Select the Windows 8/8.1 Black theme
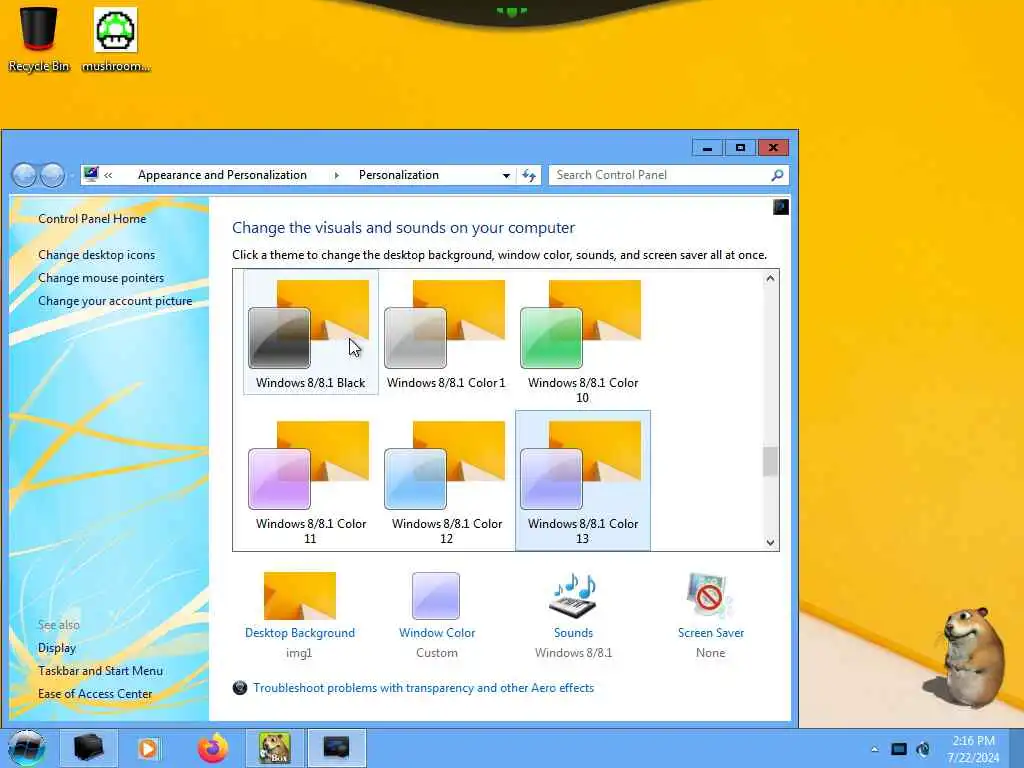 [x=310, y=332]
